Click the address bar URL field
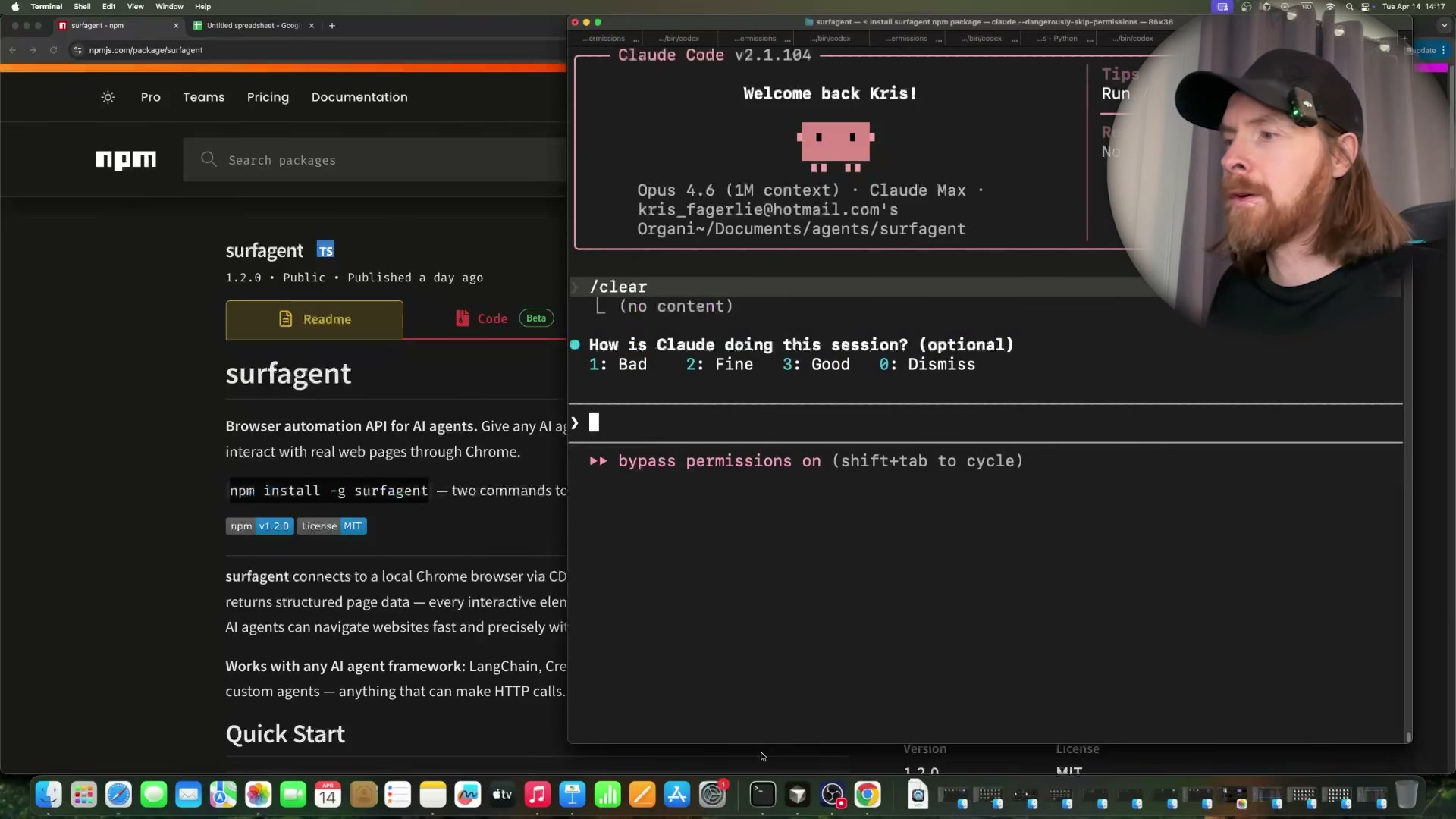This screenshot has width=1456, height=819. point(146,50)
